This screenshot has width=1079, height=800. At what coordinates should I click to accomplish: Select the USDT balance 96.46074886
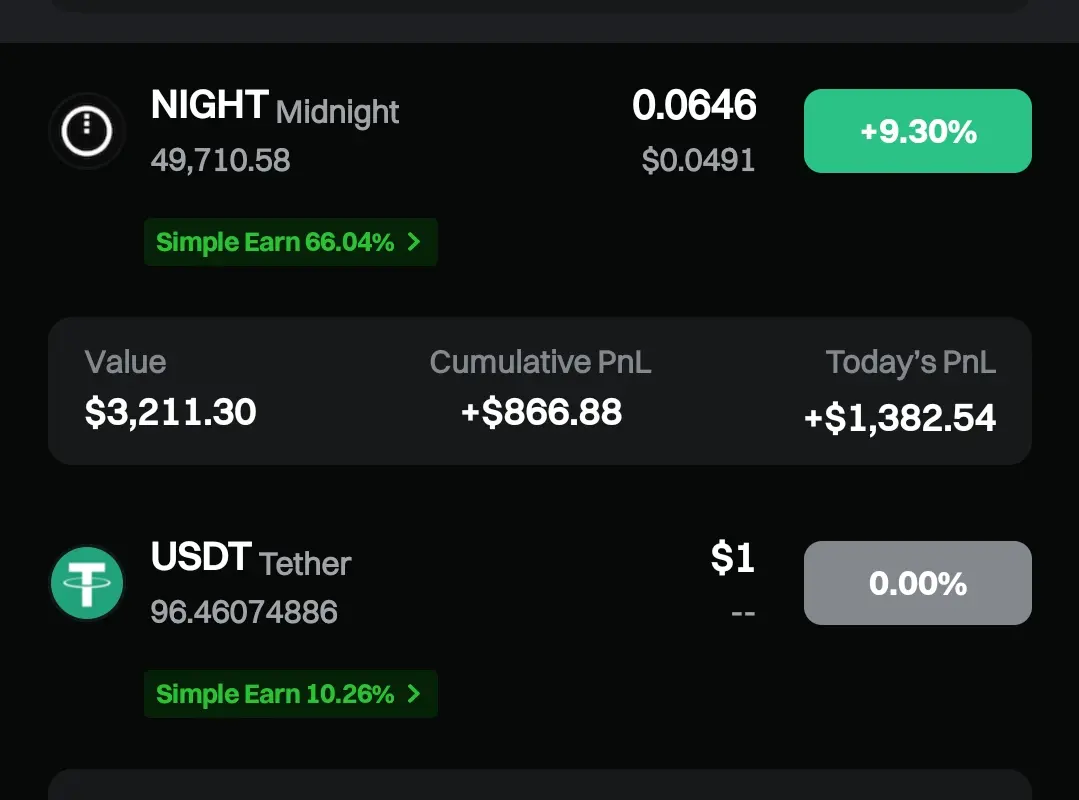tap(244, 612)
